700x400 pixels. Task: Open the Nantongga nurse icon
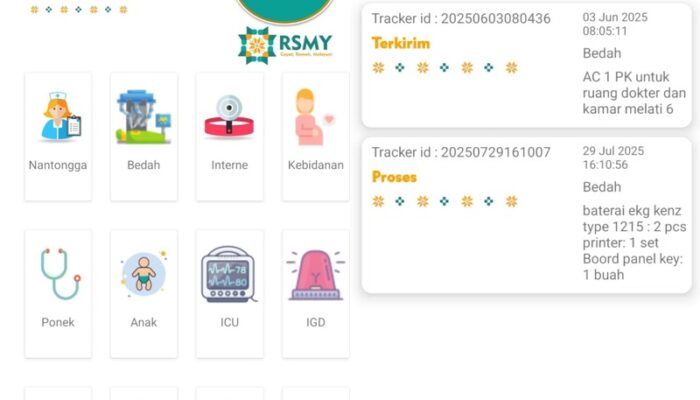pos(58,117)
